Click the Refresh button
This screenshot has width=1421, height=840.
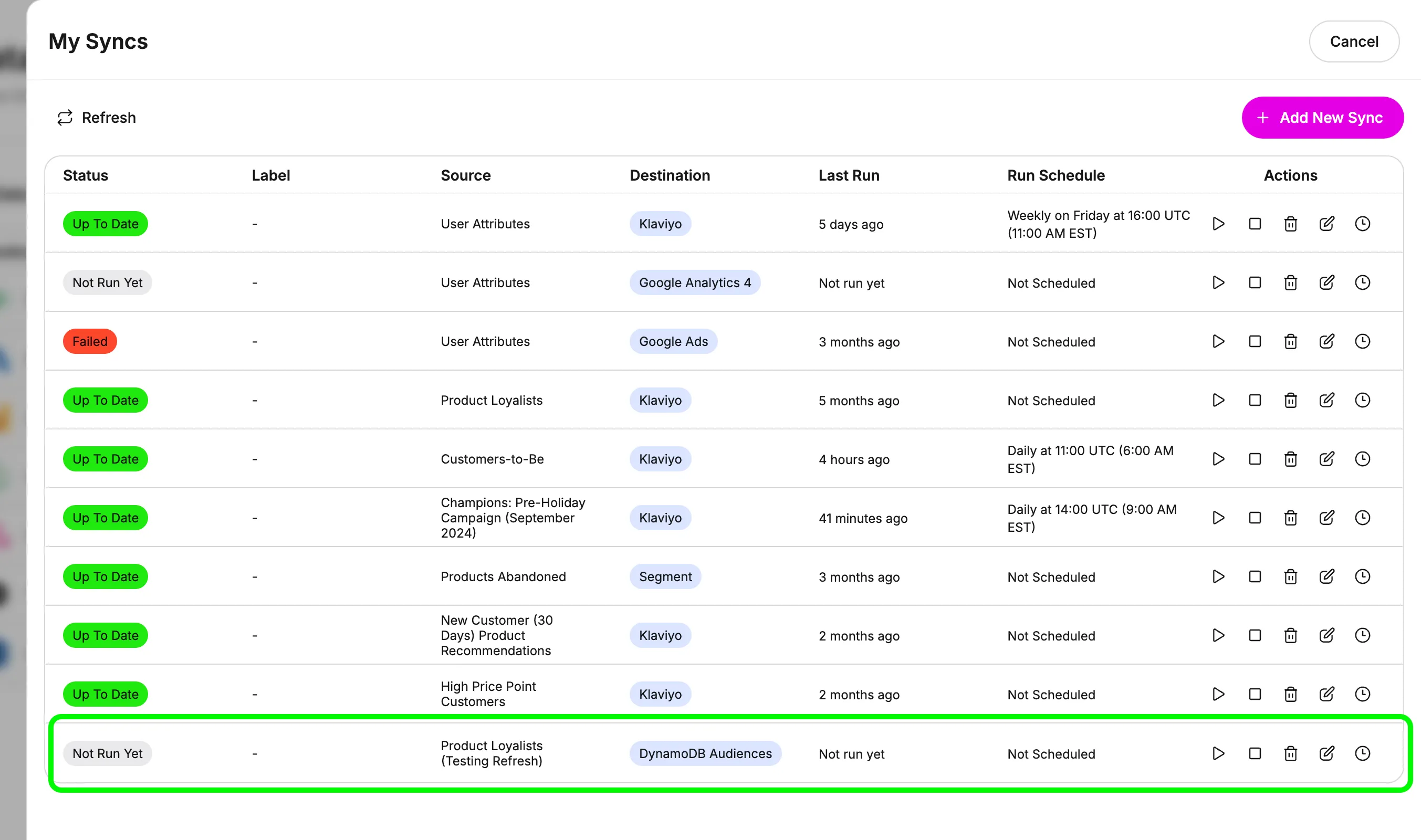(97, 117)
